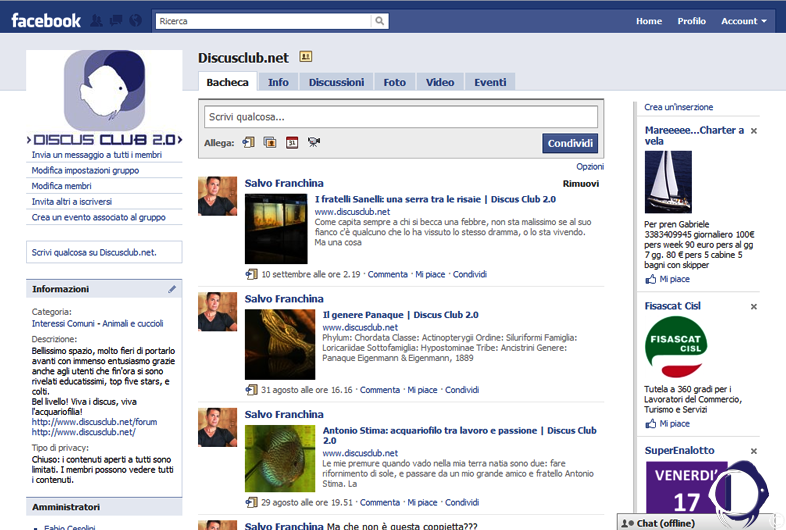Switch to the Eventi tab
786x530 pixels.
(490, 82)
